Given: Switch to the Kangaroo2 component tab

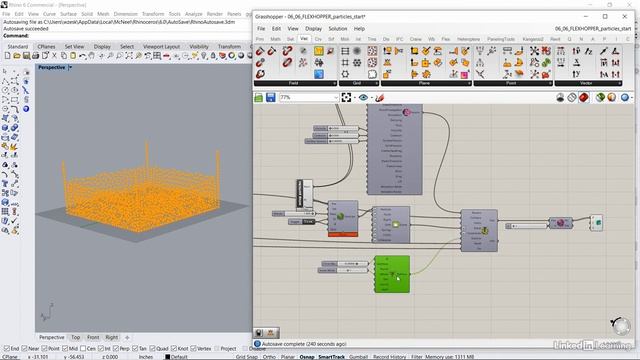Looking at the screenshot, I should click(533, 39).
